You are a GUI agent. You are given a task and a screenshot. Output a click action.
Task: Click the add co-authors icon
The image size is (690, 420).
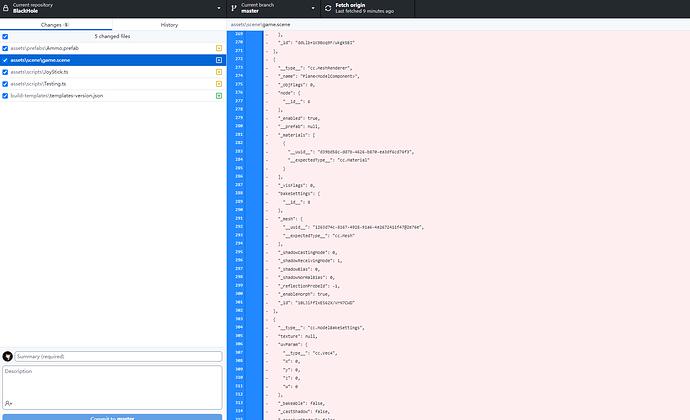click(x=8, y=403)
